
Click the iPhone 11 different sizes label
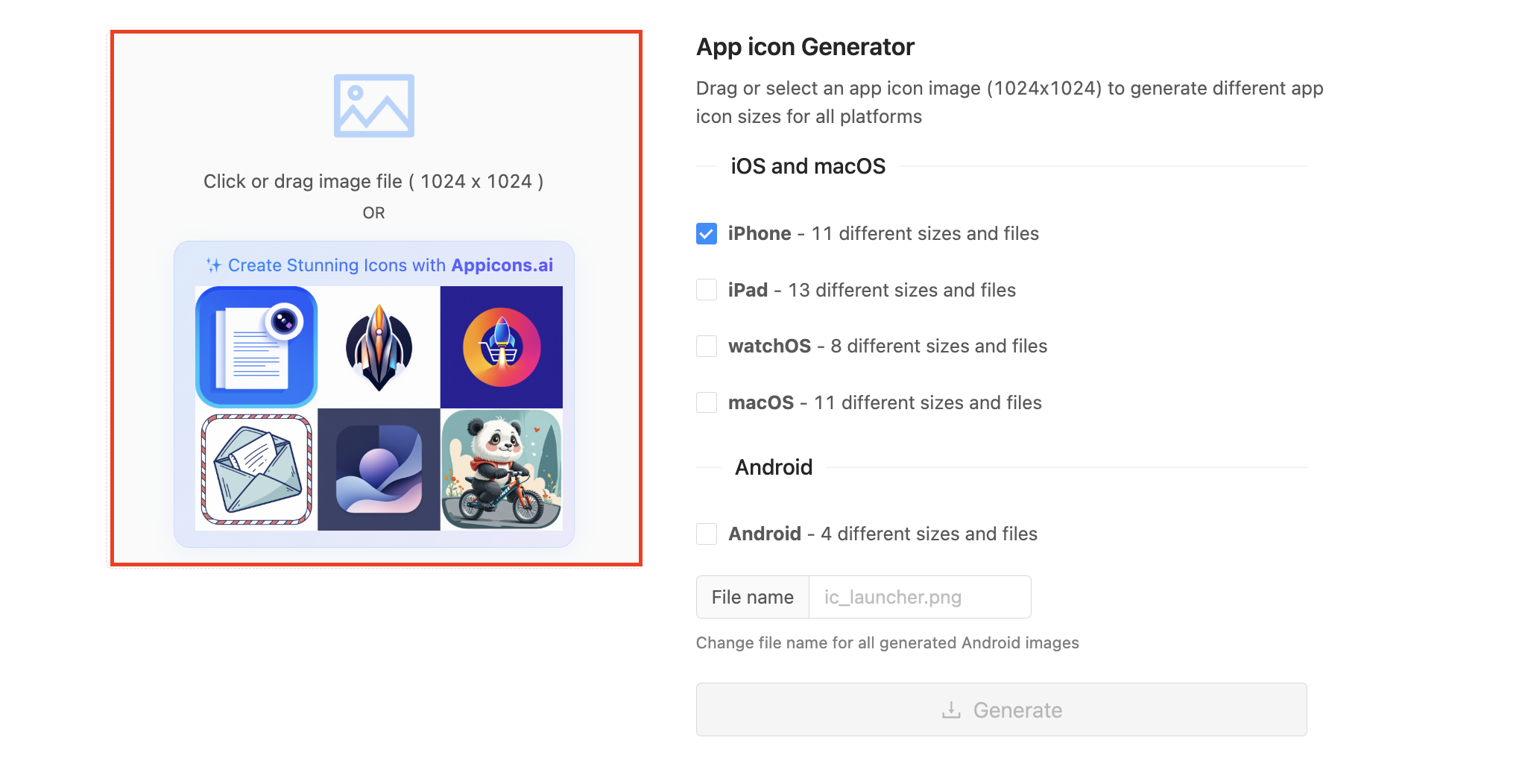pos(883,233)
